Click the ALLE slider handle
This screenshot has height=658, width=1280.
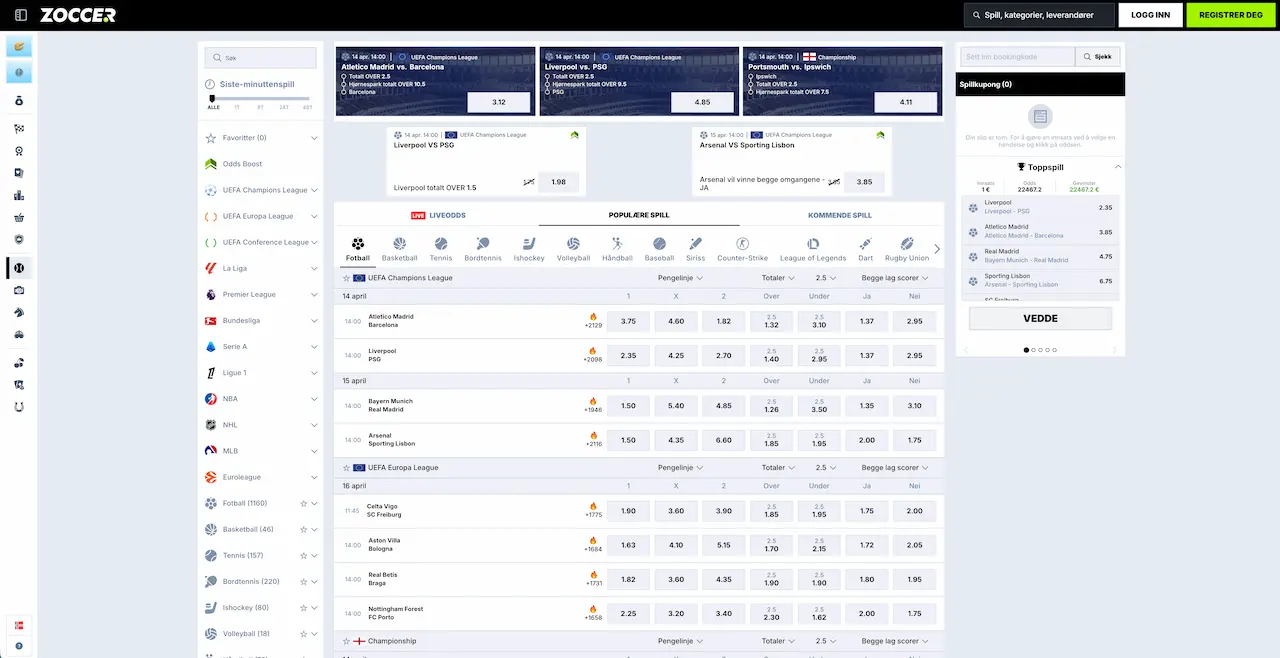point(212,98)
